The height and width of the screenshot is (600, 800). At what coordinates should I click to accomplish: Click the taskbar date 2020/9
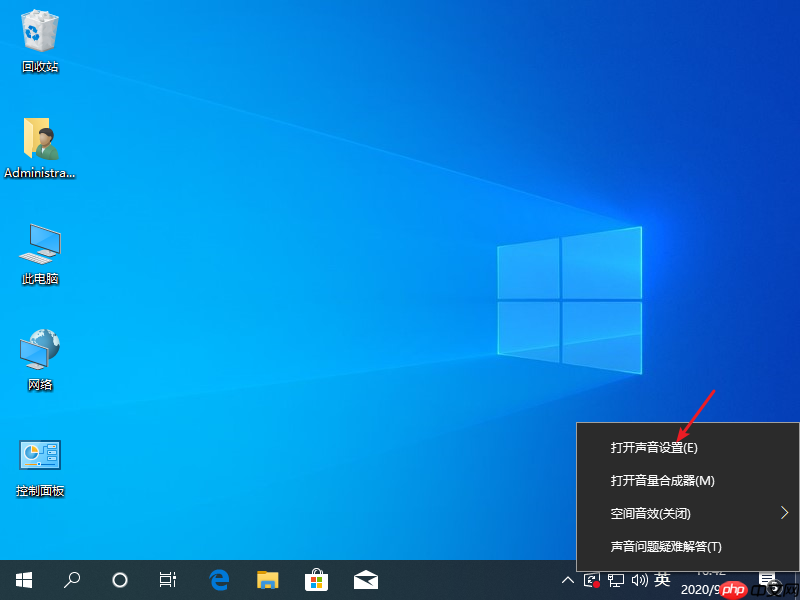tap(700, 590)
